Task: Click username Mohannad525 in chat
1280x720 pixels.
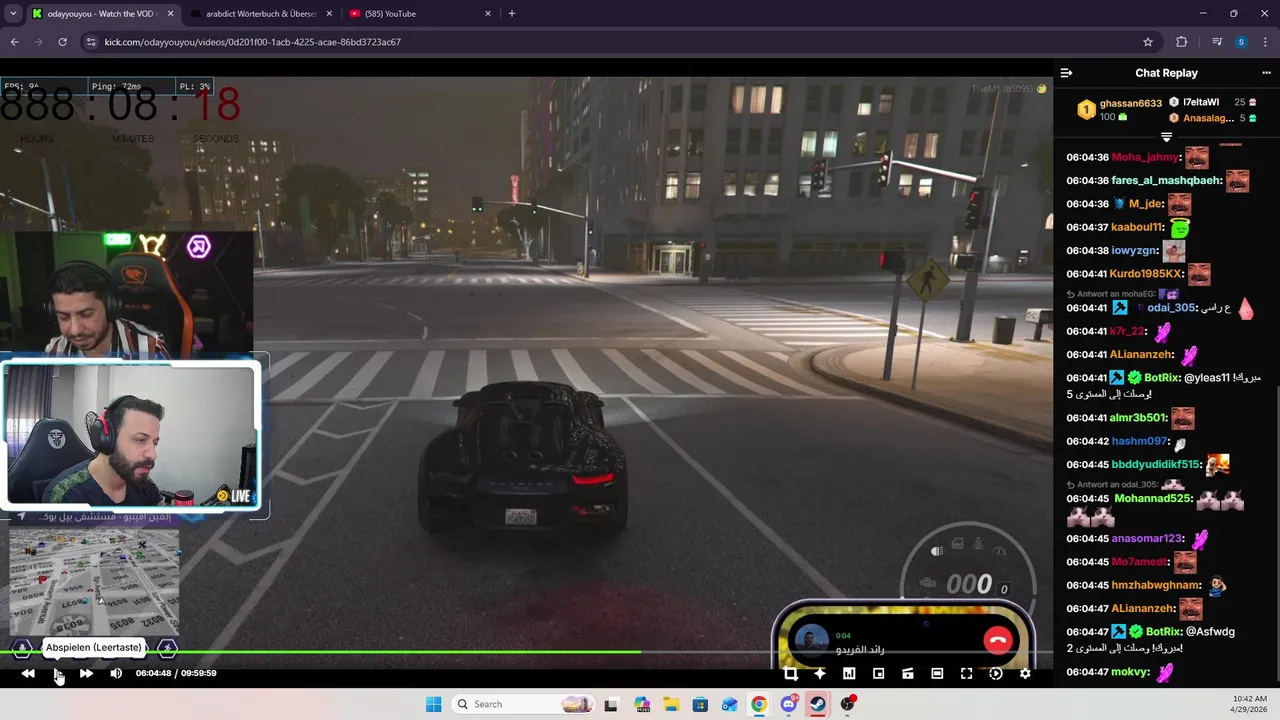Action: (x=1153, y=498)
